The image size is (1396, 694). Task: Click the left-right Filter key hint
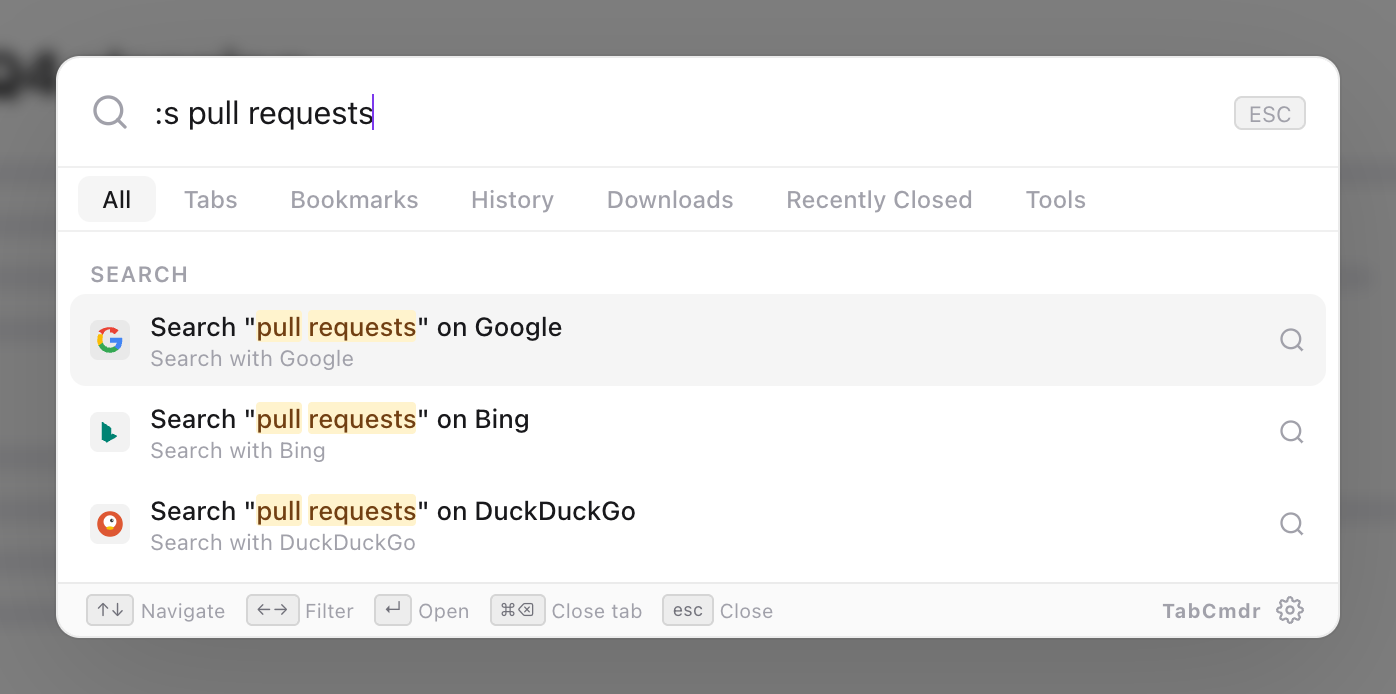[273, 610]
